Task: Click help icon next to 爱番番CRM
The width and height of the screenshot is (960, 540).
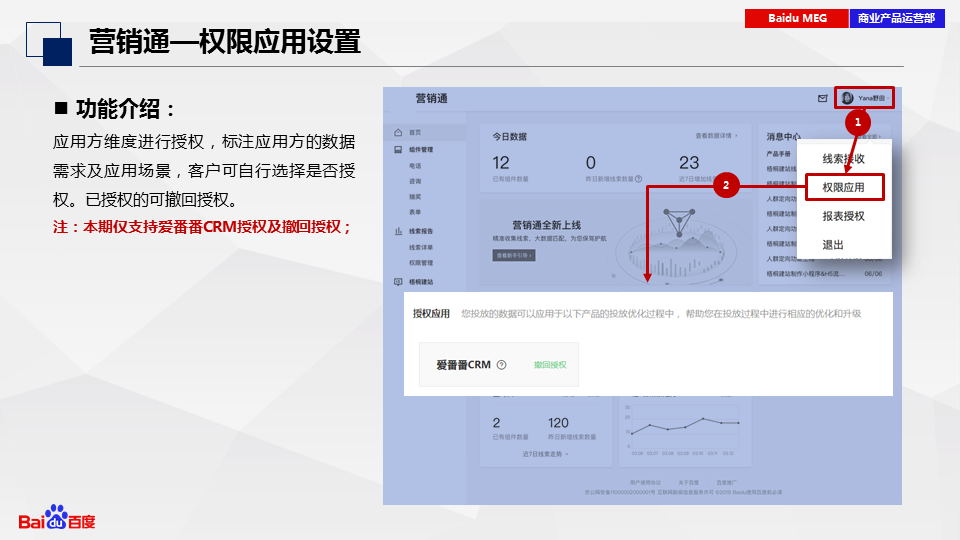Action: (501, 365)
